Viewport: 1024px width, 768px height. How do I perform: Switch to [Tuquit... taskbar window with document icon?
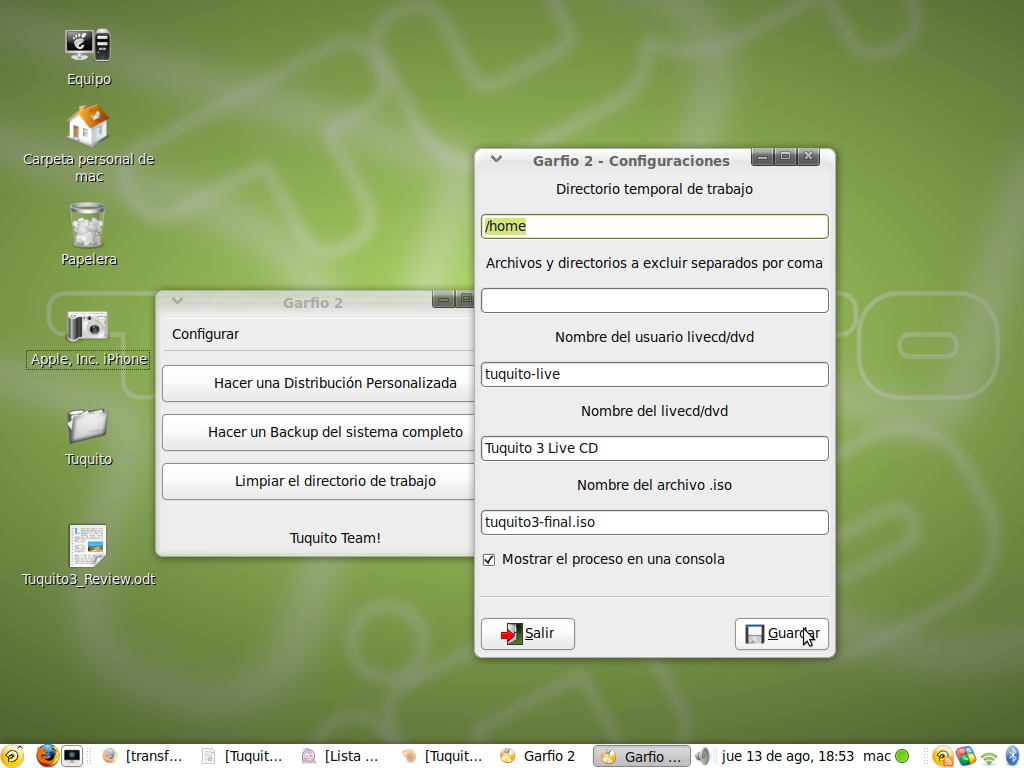242,756
